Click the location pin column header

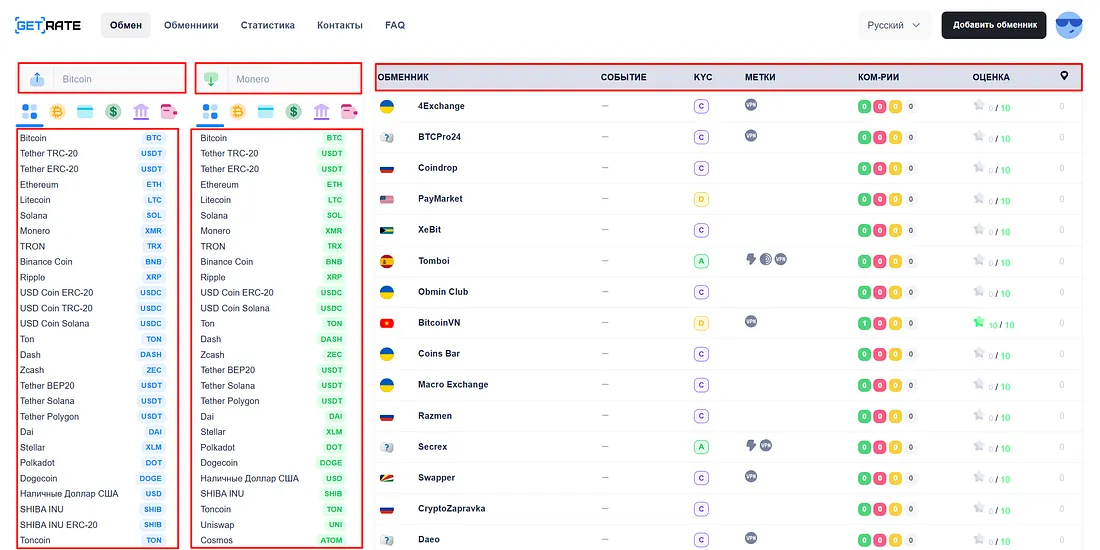tap(1064, 76)
